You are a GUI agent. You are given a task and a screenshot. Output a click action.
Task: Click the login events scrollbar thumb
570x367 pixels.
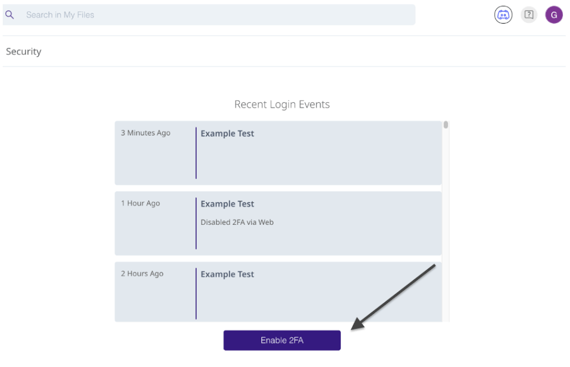(x=446, y=125)
